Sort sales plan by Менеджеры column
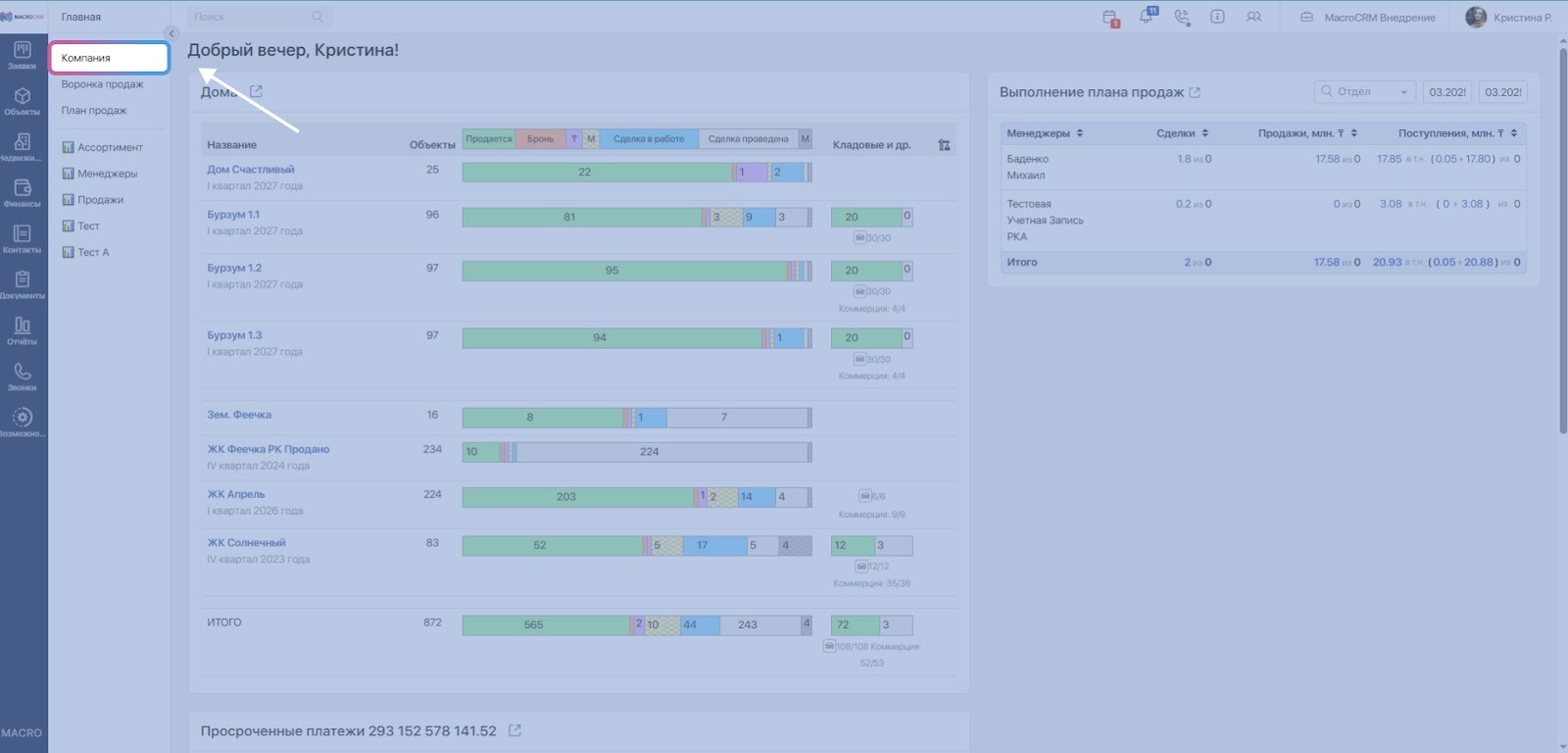Viewport: 1568px width, 753px height. pos(1045,133)
